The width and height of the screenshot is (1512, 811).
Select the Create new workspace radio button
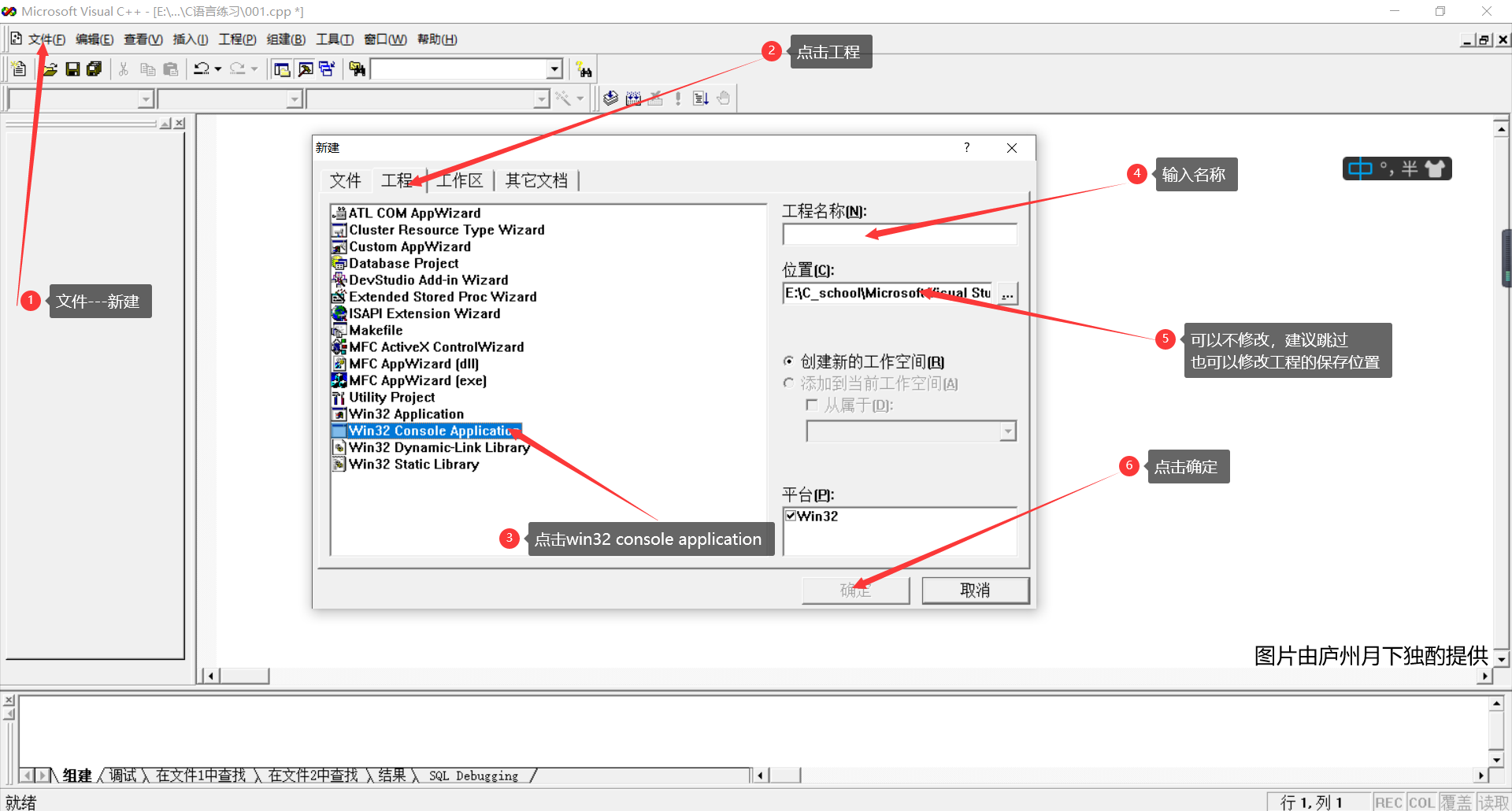(788, 361)
